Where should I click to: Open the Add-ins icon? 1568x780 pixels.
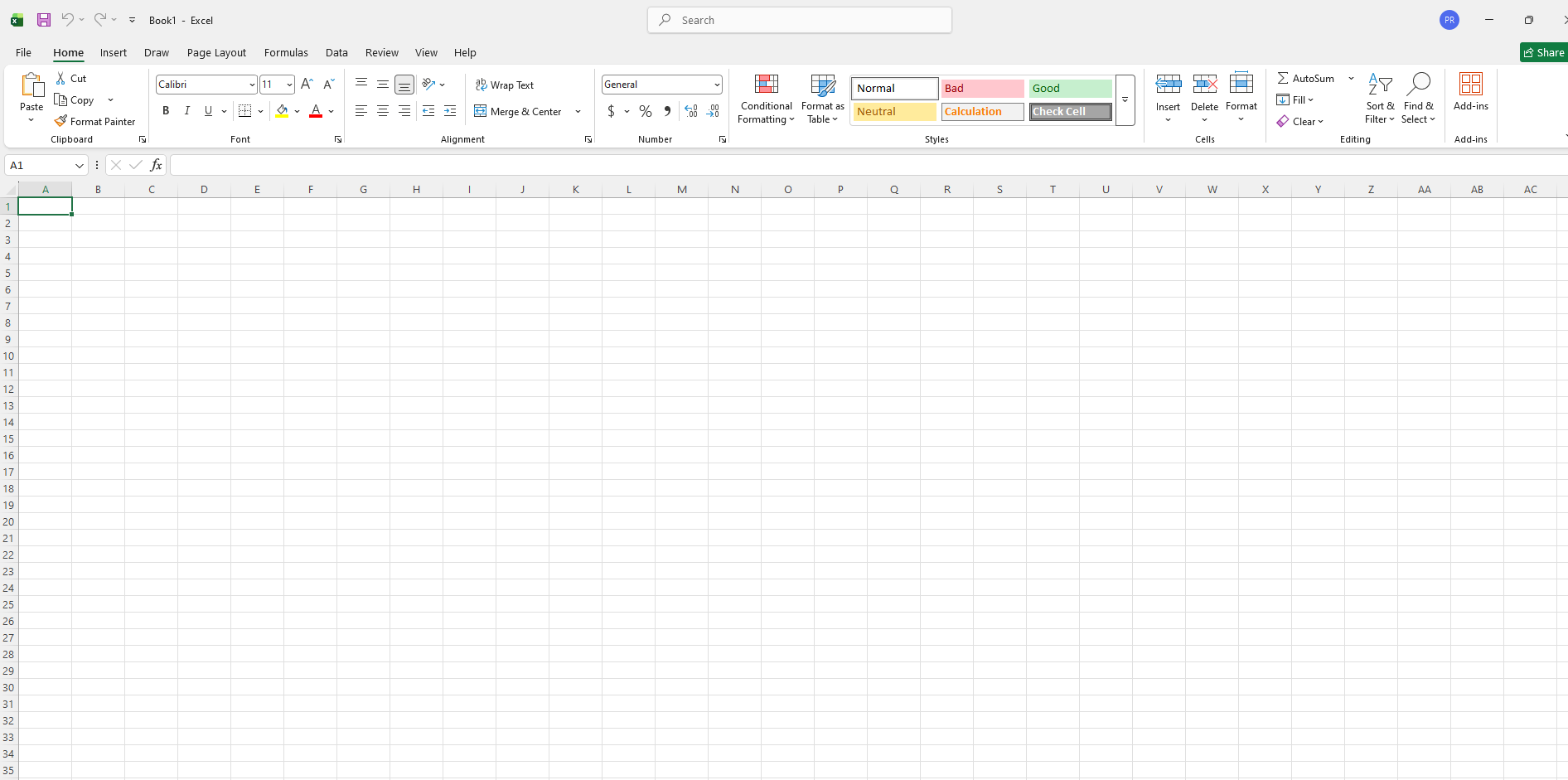[1470, 85]
